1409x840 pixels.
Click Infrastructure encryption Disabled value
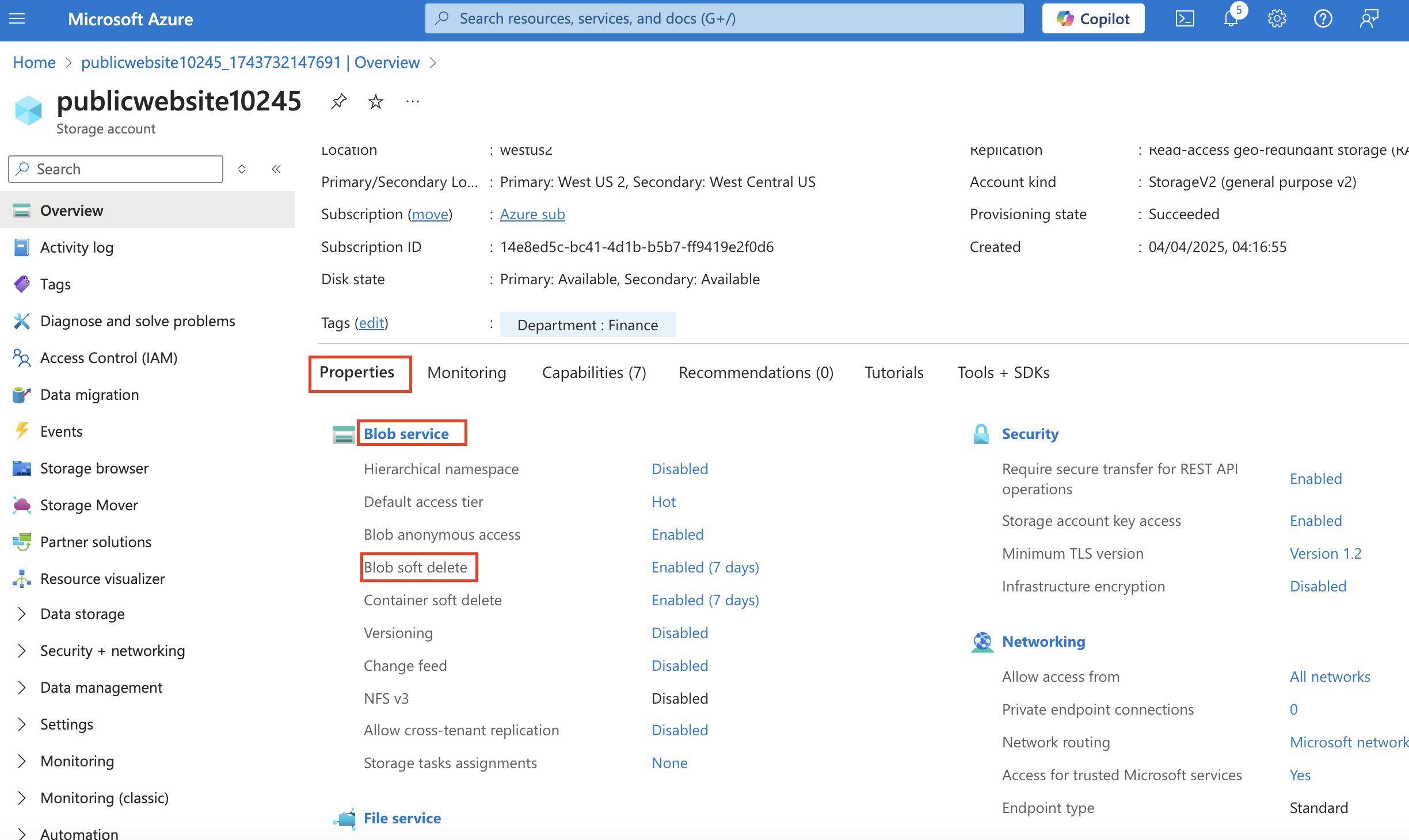click(x=1318, y=586)
